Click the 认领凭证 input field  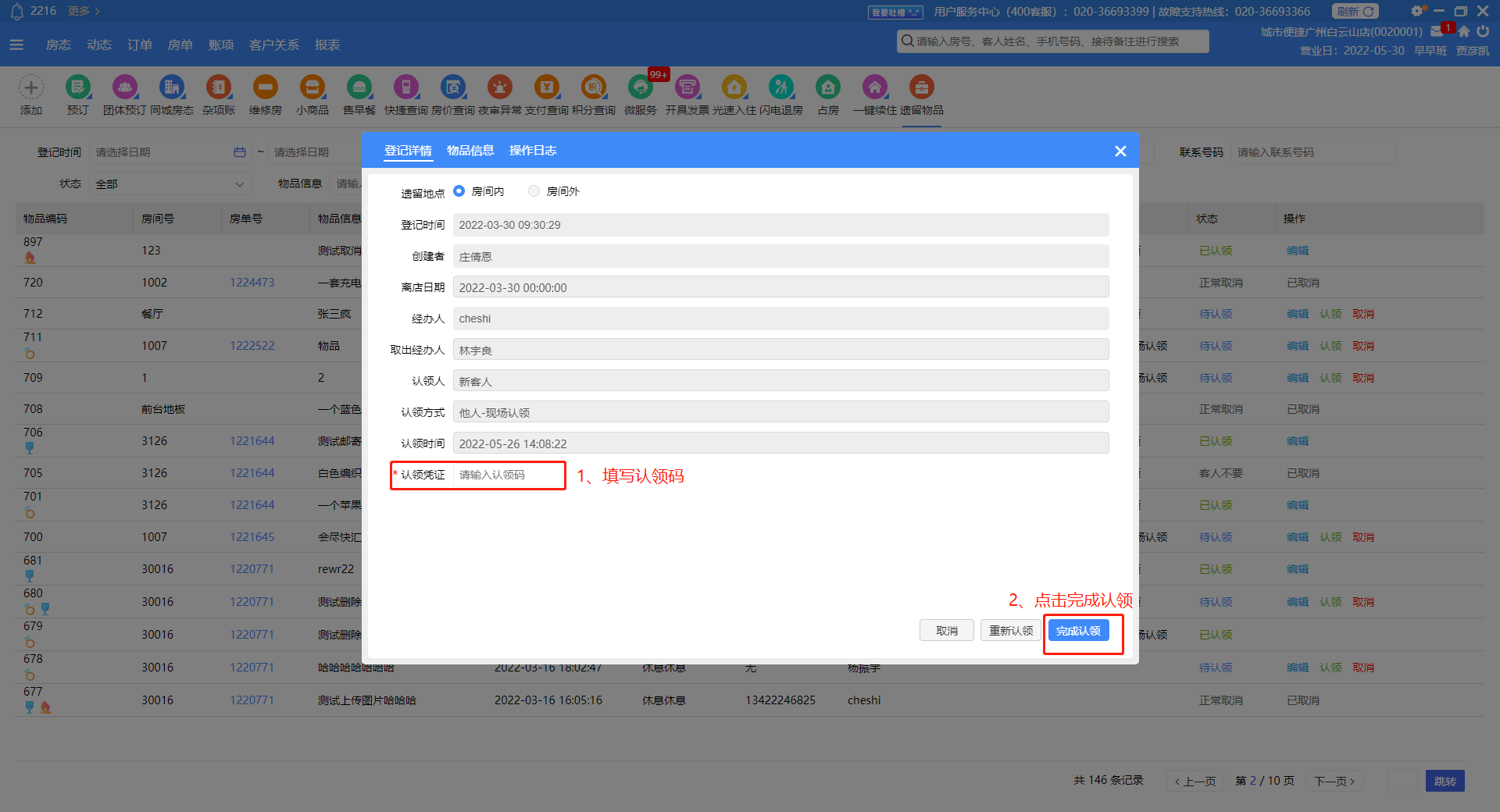click(x=508, y=475)
